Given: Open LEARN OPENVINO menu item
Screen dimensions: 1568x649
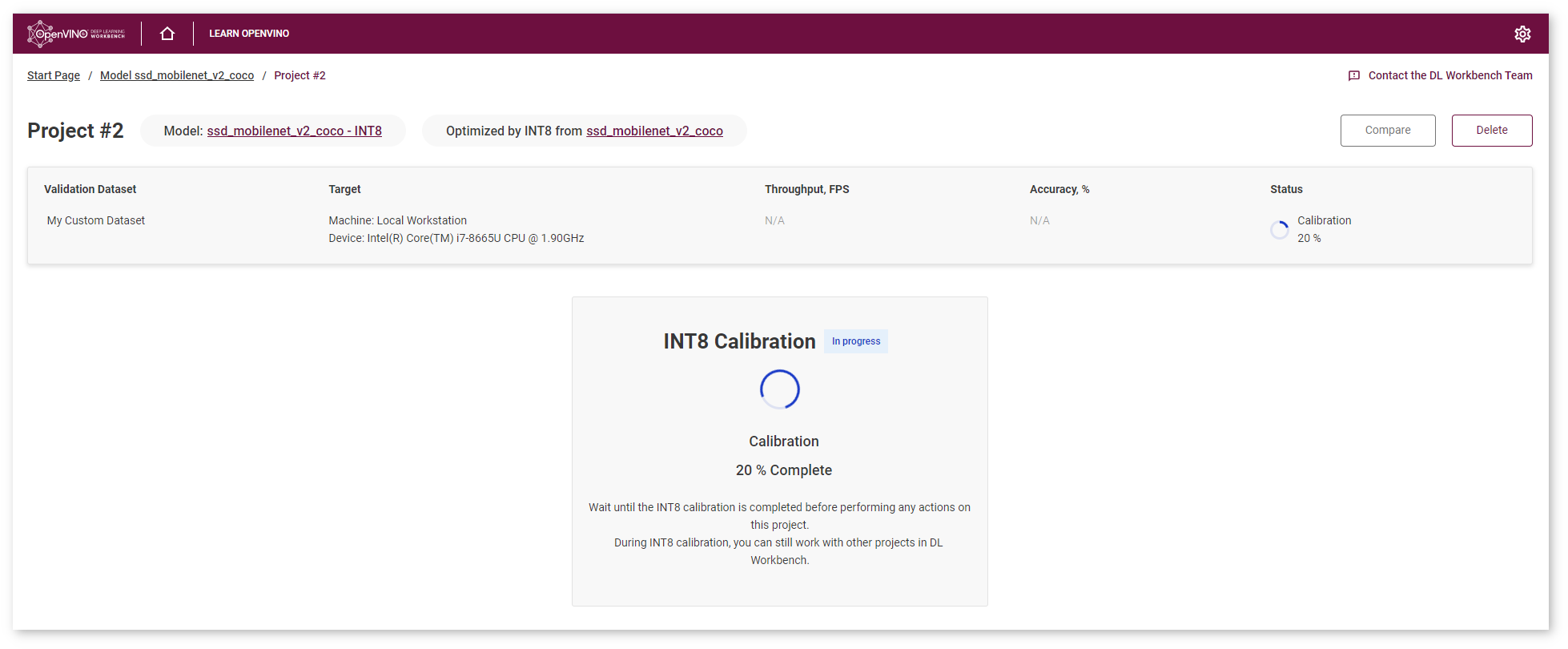Looking at the screenshot, I should 249,34.
